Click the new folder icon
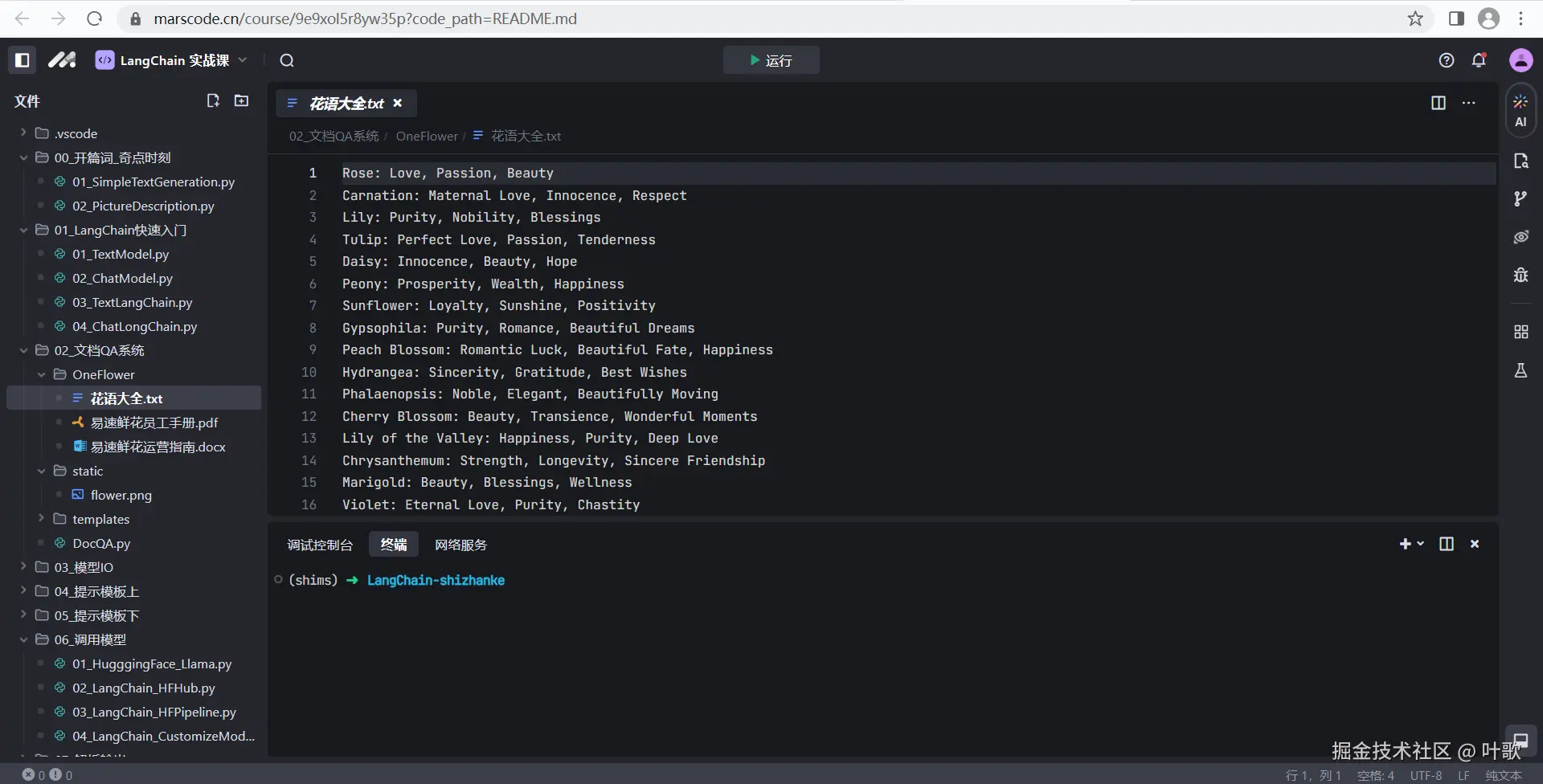Image resolution: width=1543 pixels, height=784 pixels. pos(241,100)
